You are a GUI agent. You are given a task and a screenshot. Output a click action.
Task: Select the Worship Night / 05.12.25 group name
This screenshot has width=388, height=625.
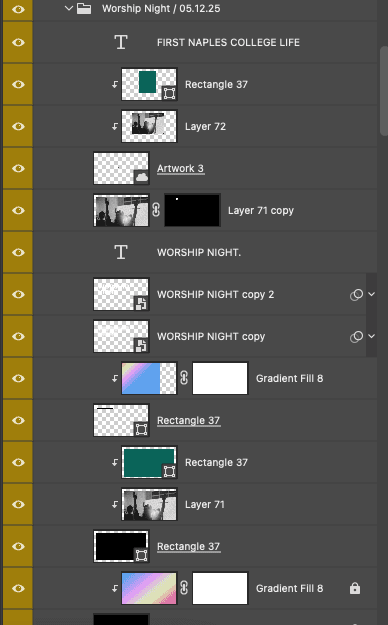161,8
